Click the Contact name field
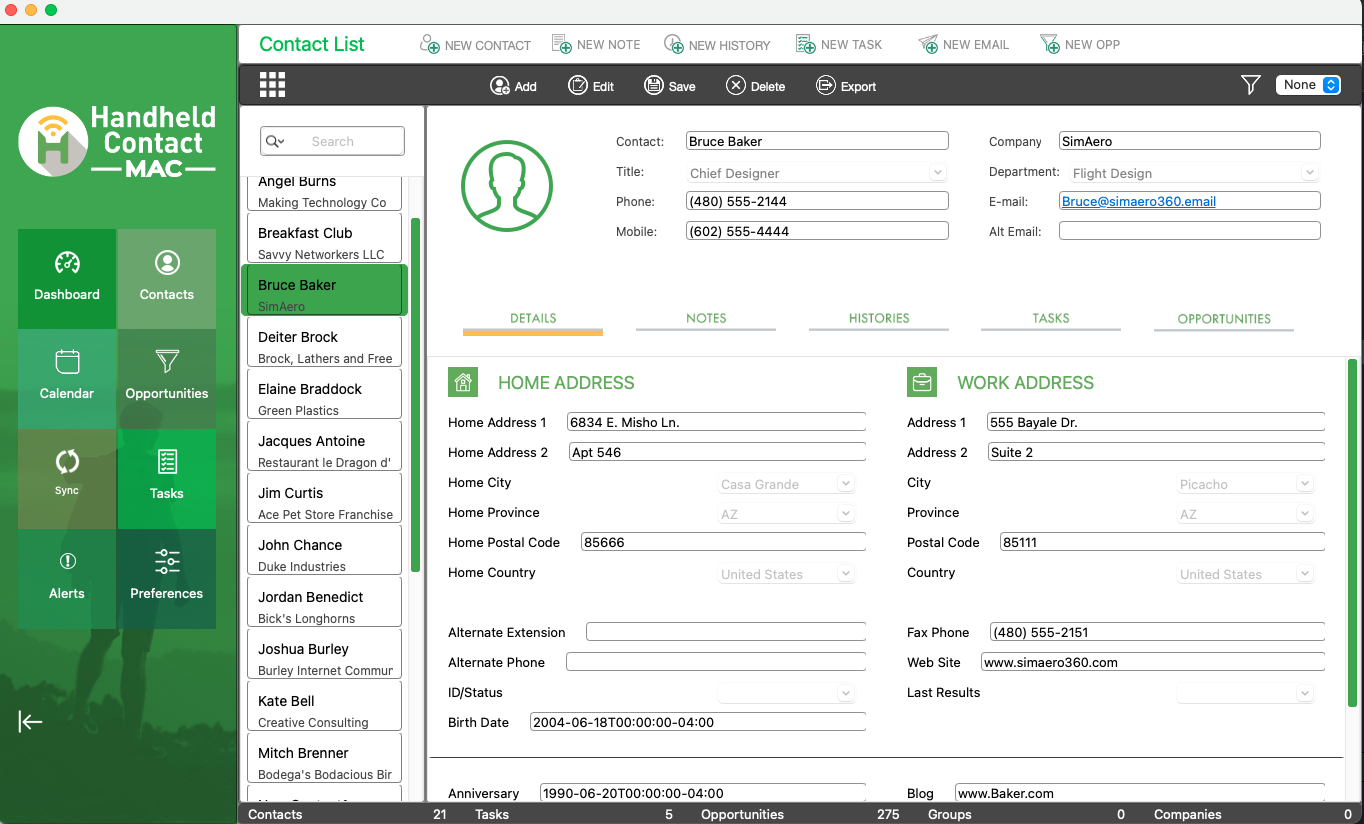Viewport: 1364px width, 824px height. click(817, 141)
